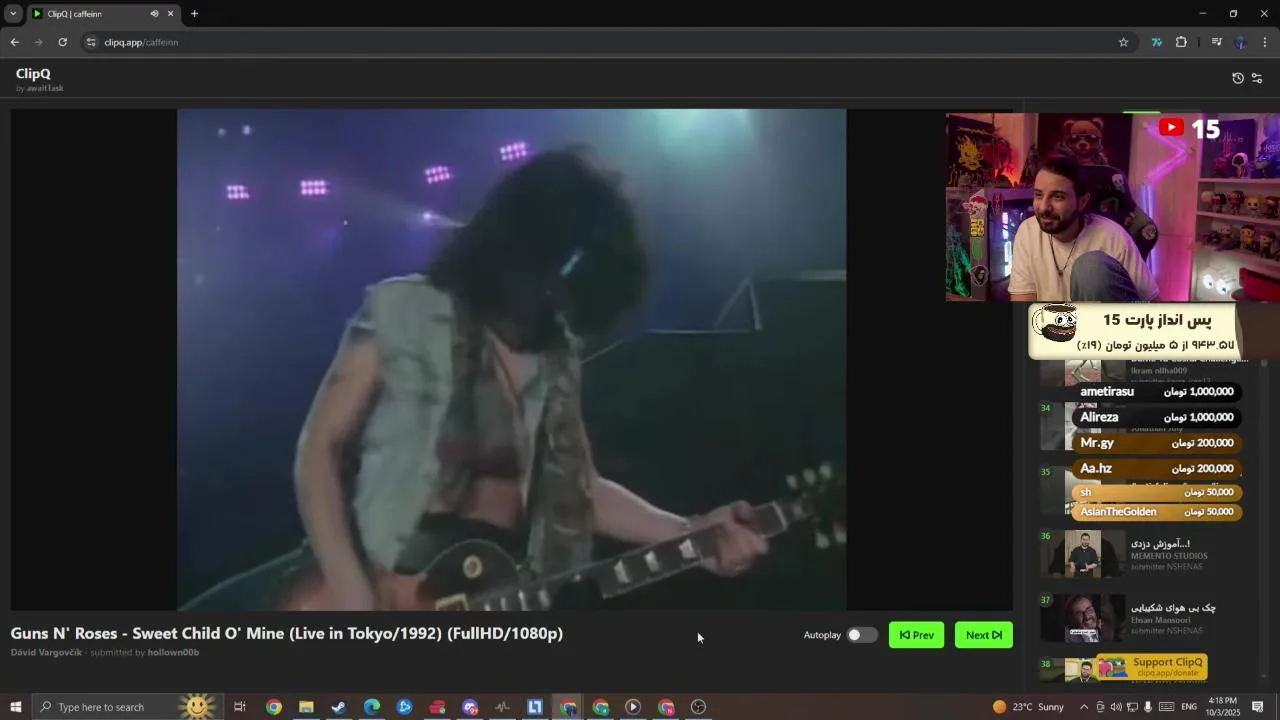Open the tab search dropdown

[13, 14]
